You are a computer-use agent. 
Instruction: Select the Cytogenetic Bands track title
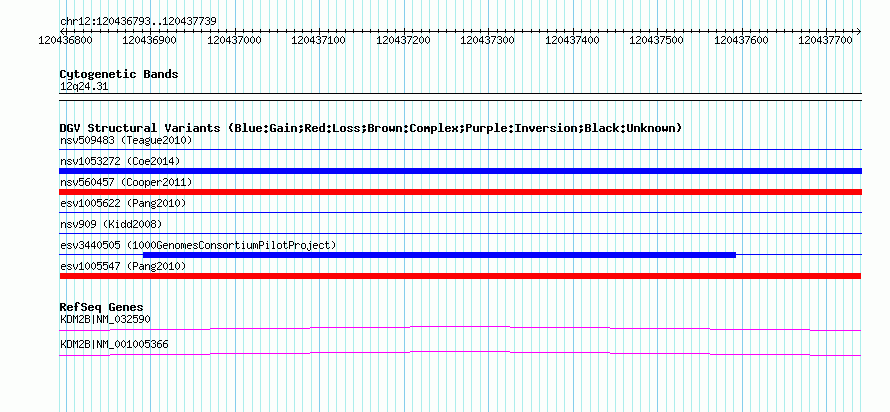[119, 74]
